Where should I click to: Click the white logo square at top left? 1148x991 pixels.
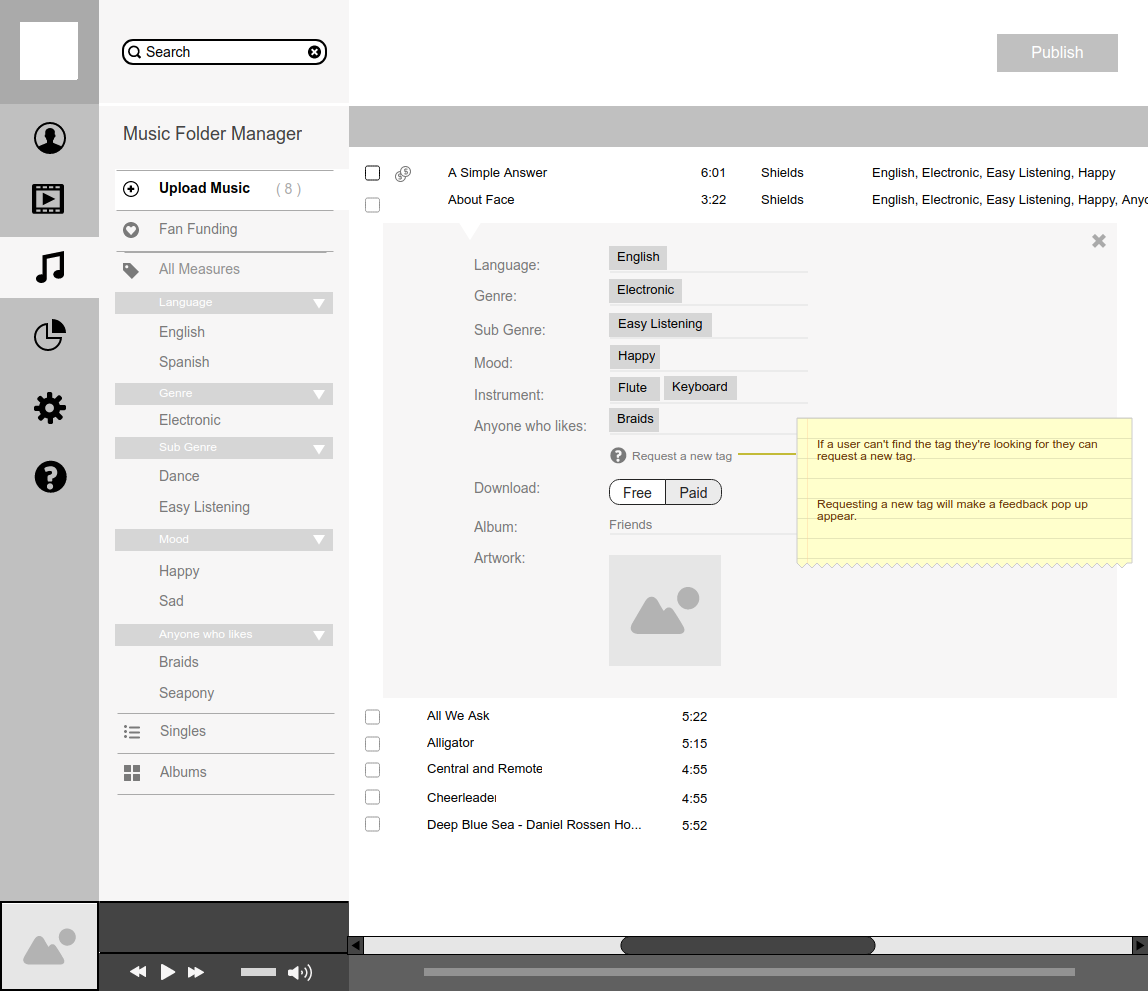point(49,51)
